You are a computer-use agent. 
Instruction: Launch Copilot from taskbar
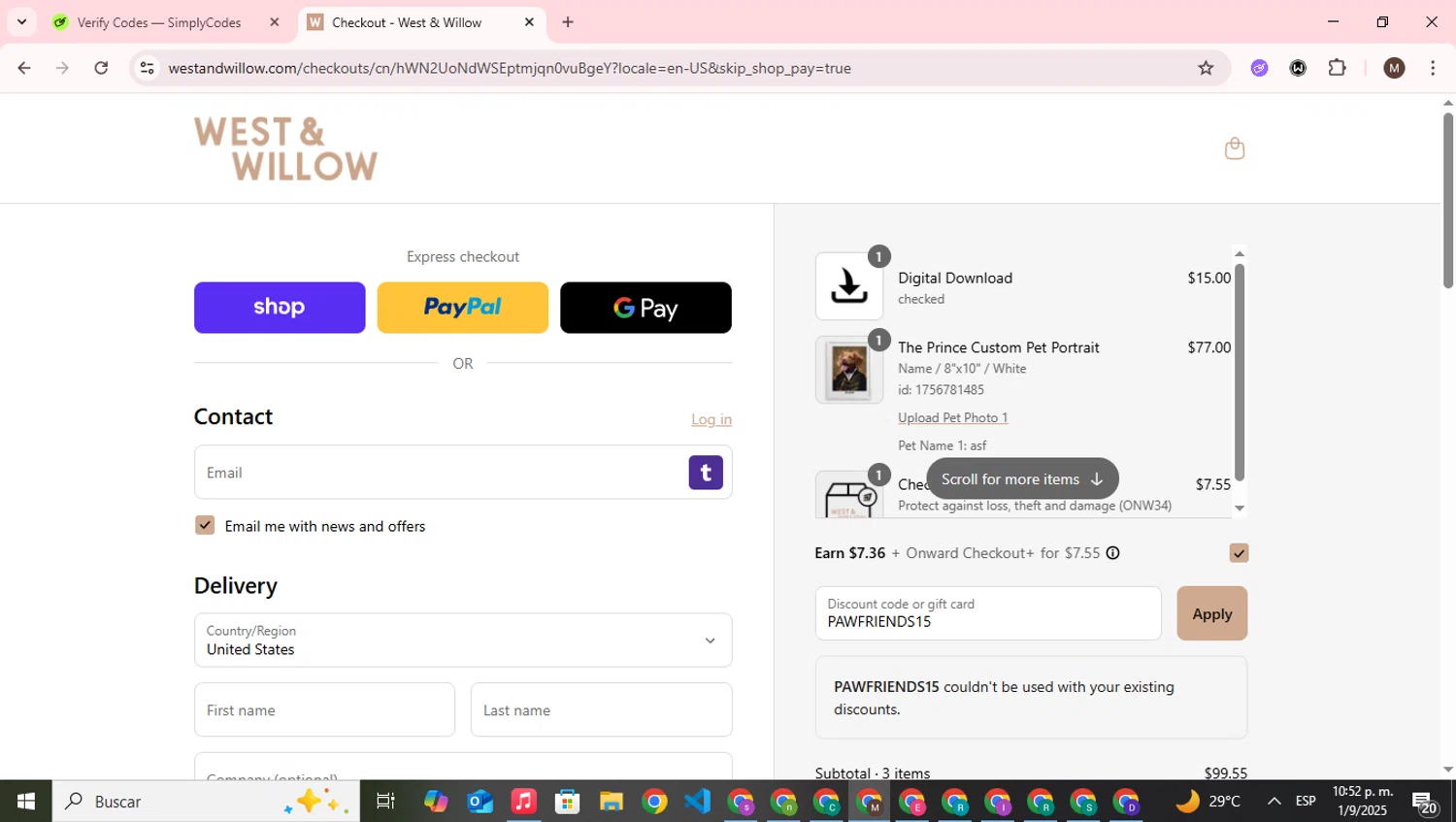pos(436,802)
